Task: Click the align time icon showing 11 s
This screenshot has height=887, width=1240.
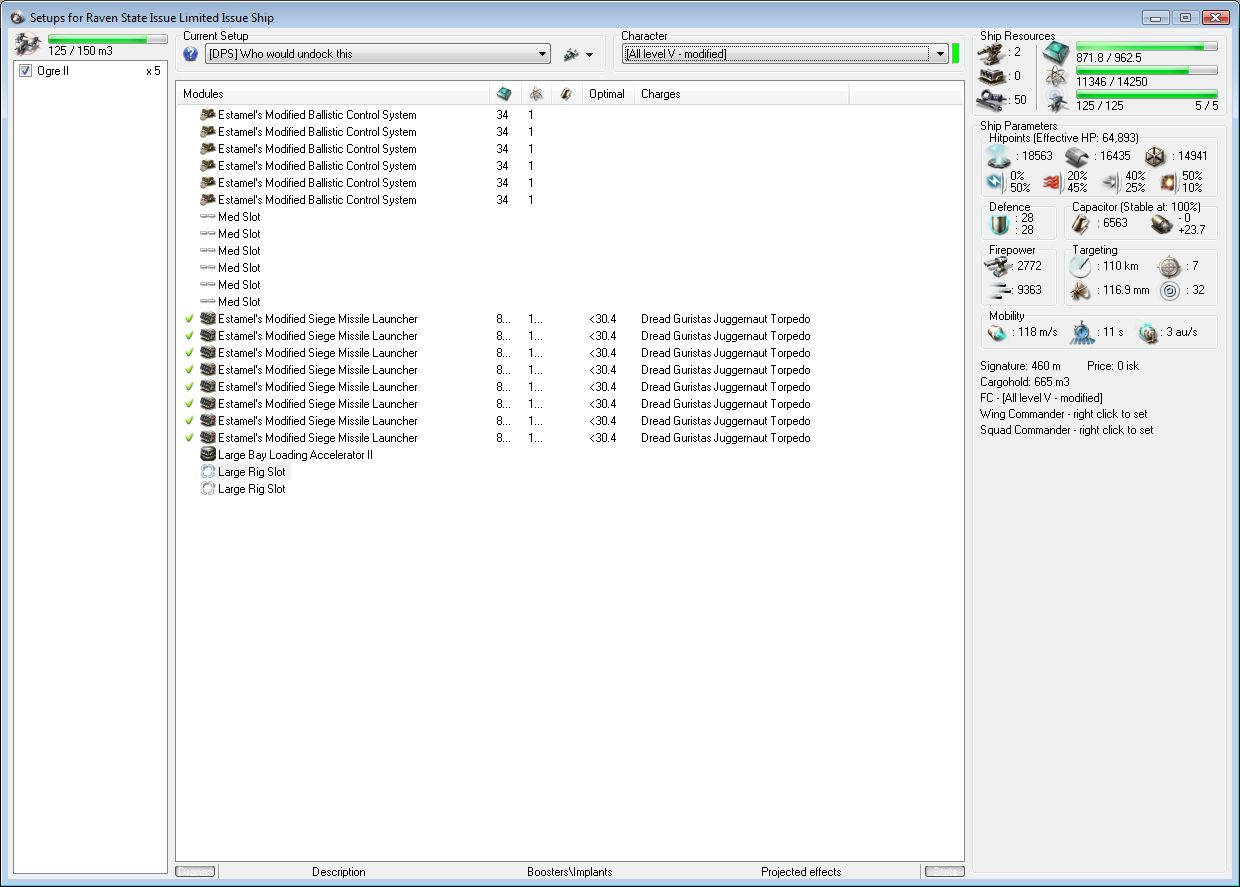Action: pos(1082,332)
